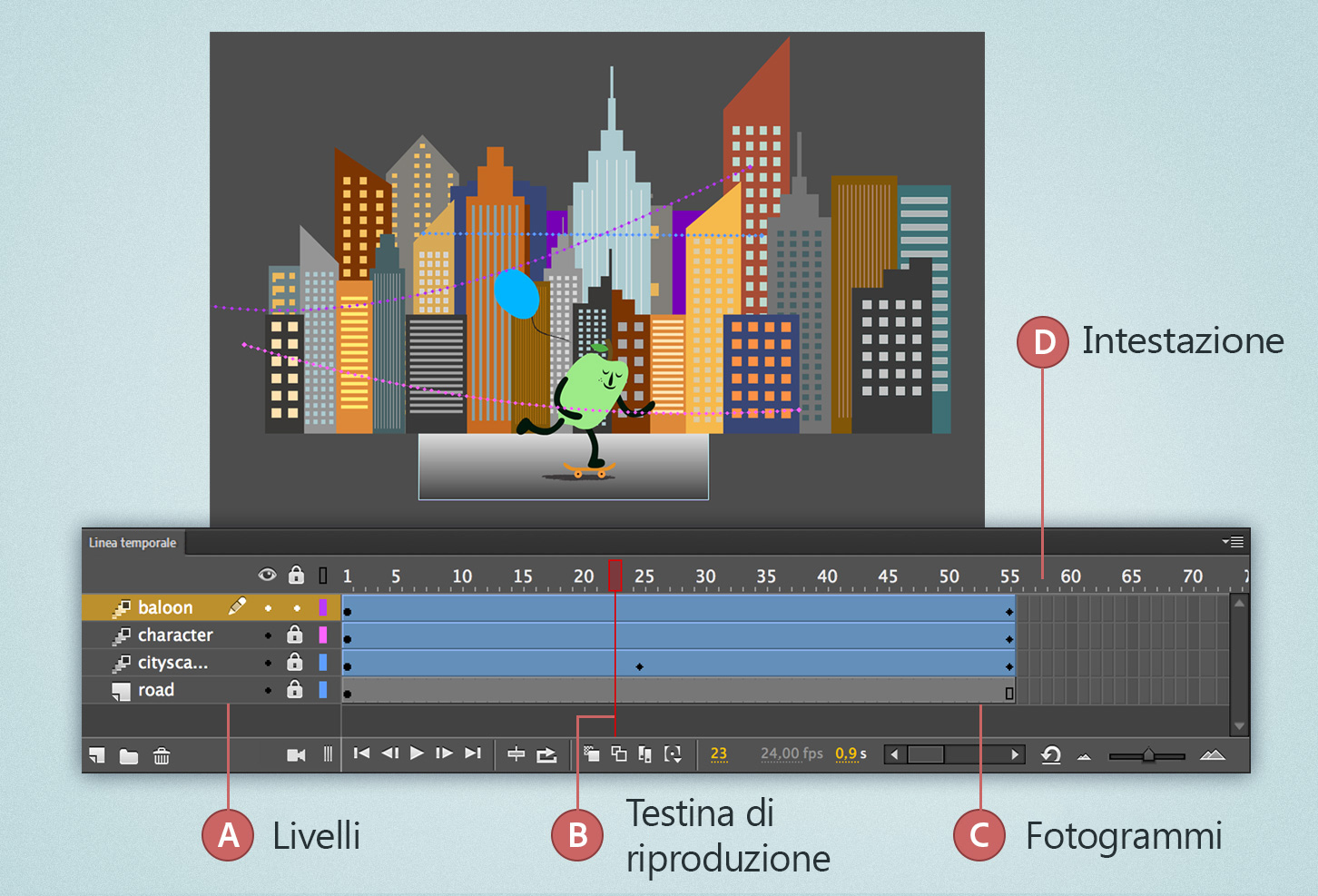The height and width of the screenshot is (896, 1318).
Task: Click baloon layer purple outline swatch
Action: click(x=322, y=607)
